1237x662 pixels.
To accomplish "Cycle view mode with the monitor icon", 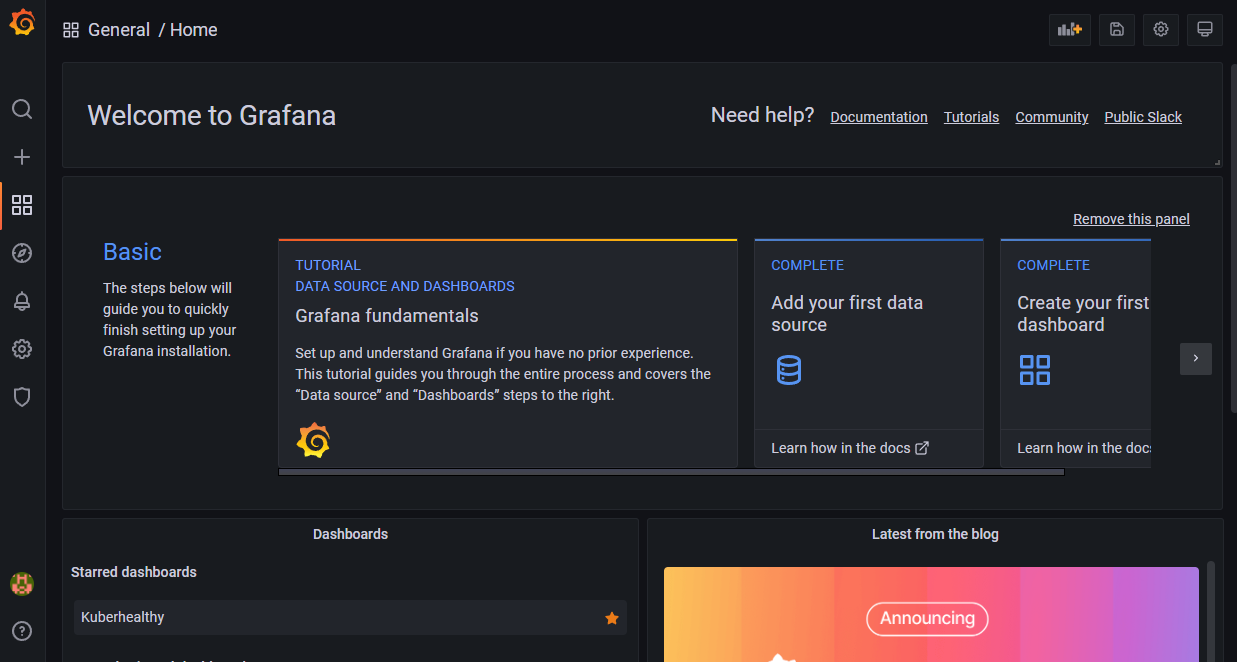I will pyautogui.click(x=1205, y=30).
